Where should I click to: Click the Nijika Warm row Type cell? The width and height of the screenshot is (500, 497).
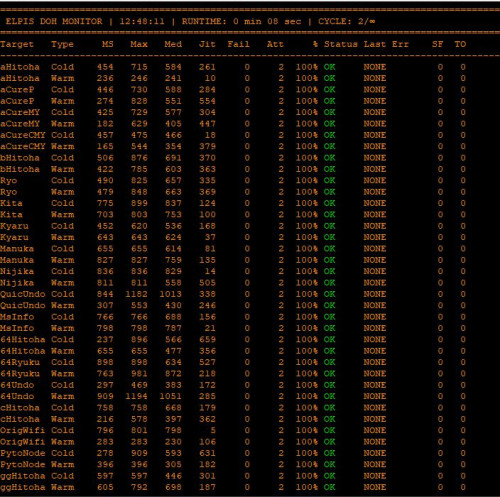(x=63, y=283)
